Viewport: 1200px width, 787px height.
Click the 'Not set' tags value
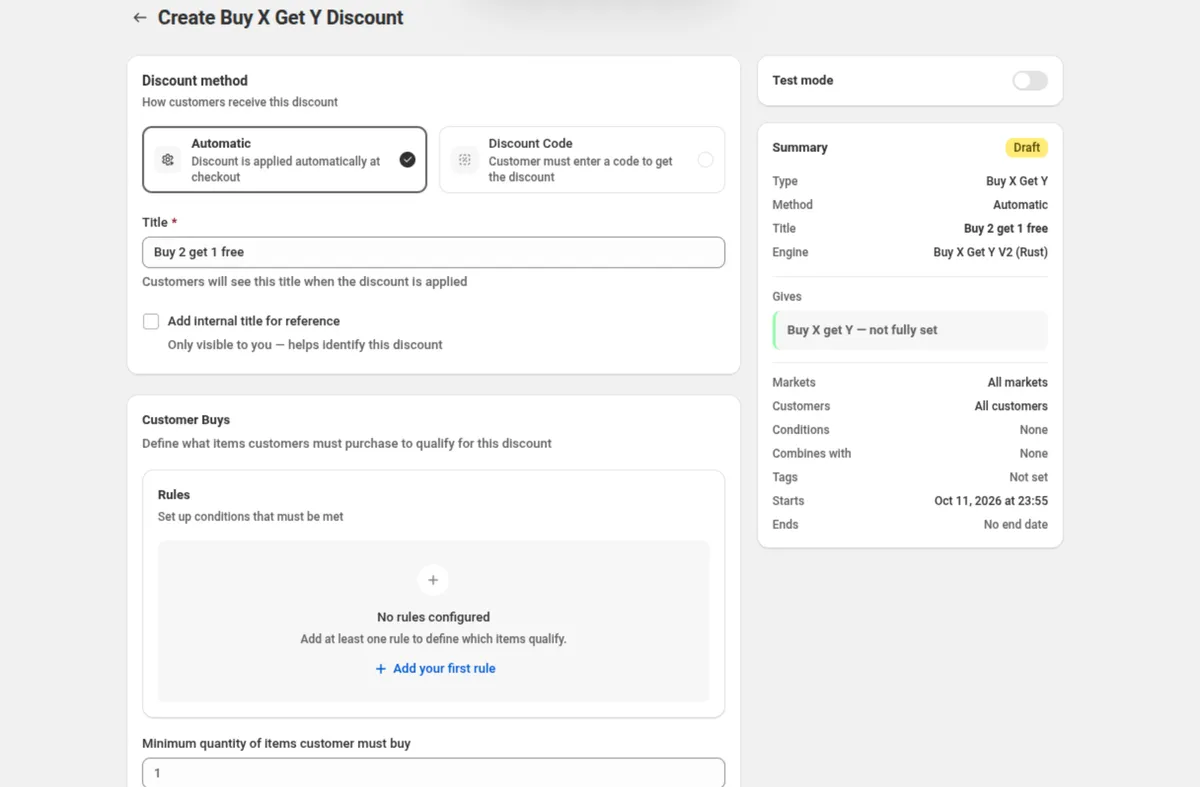coord(1028,477)
